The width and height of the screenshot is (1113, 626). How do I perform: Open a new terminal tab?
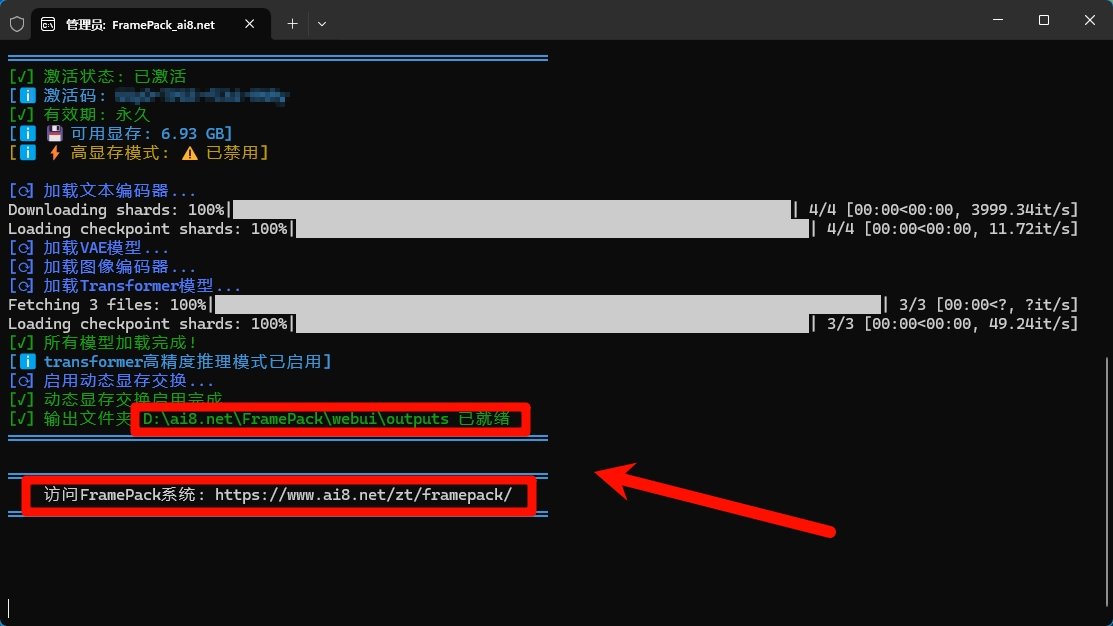coord(292,24)
